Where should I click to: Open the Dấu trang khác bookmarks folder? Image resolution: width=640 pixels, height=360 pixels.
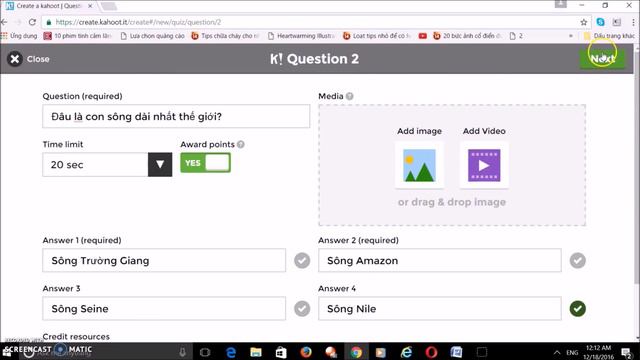(609, 36)
